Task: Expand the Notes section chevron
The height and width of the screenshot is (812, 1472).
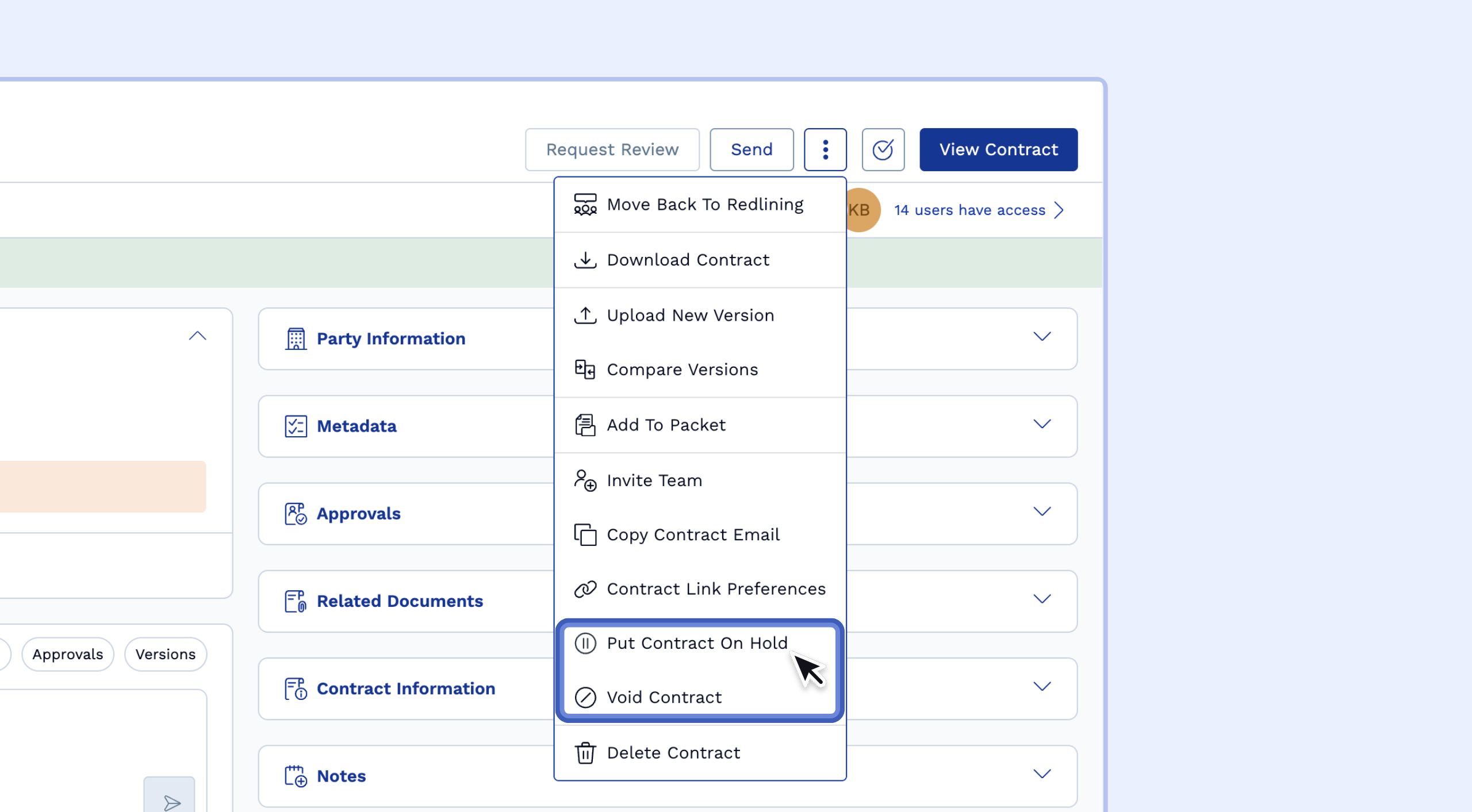Action: (x=1041, y=773)
